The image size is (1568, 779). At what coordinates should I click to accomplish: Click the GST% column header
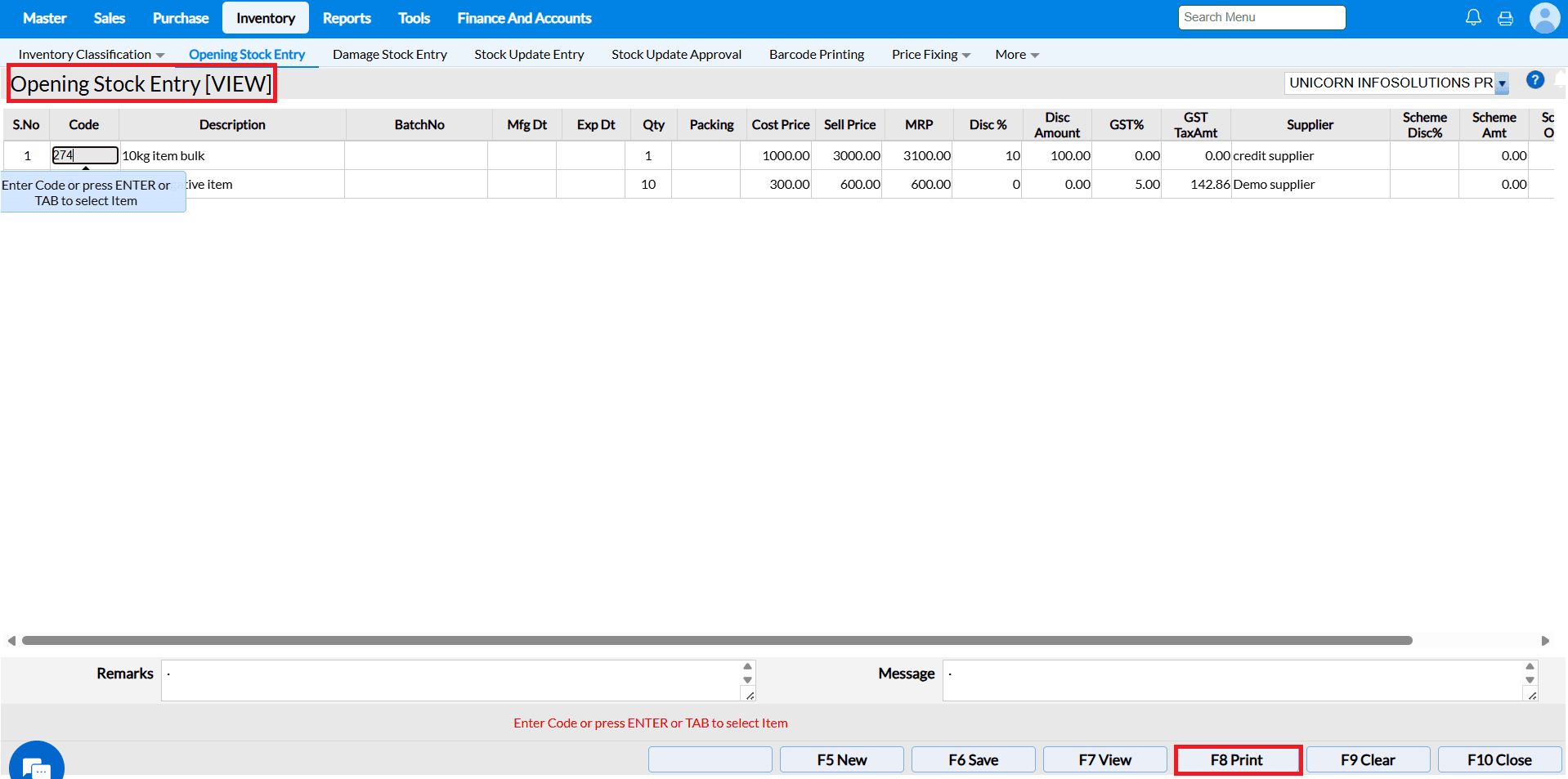1127,125
